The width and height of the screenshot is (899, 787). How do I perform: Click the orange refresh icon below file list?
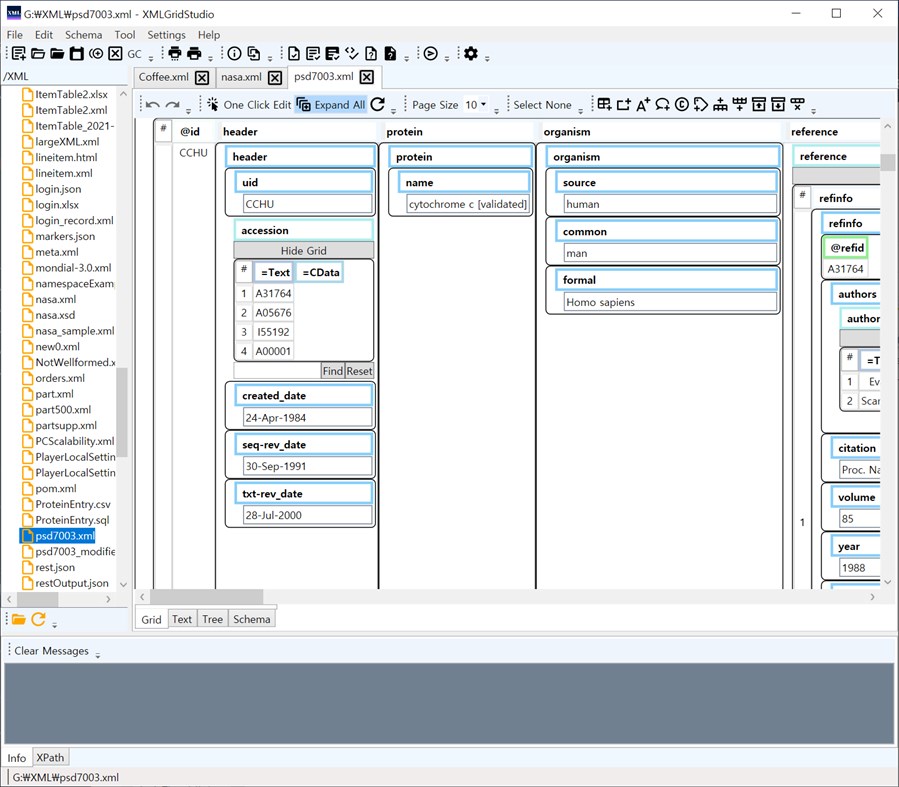pyautogui.click(x=38, y=619)
